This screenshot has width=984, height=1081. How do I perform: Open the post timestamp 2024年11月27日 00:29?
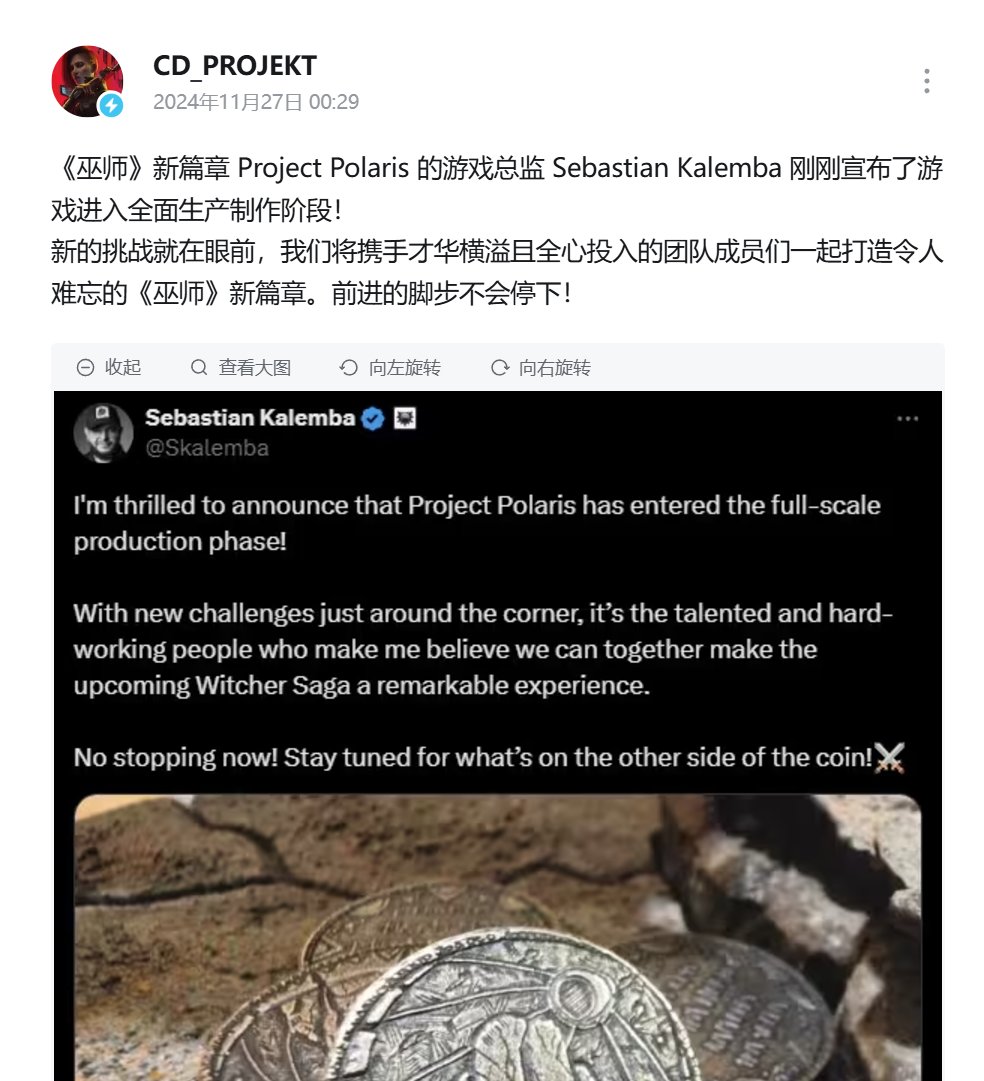(x=256, y=102)
